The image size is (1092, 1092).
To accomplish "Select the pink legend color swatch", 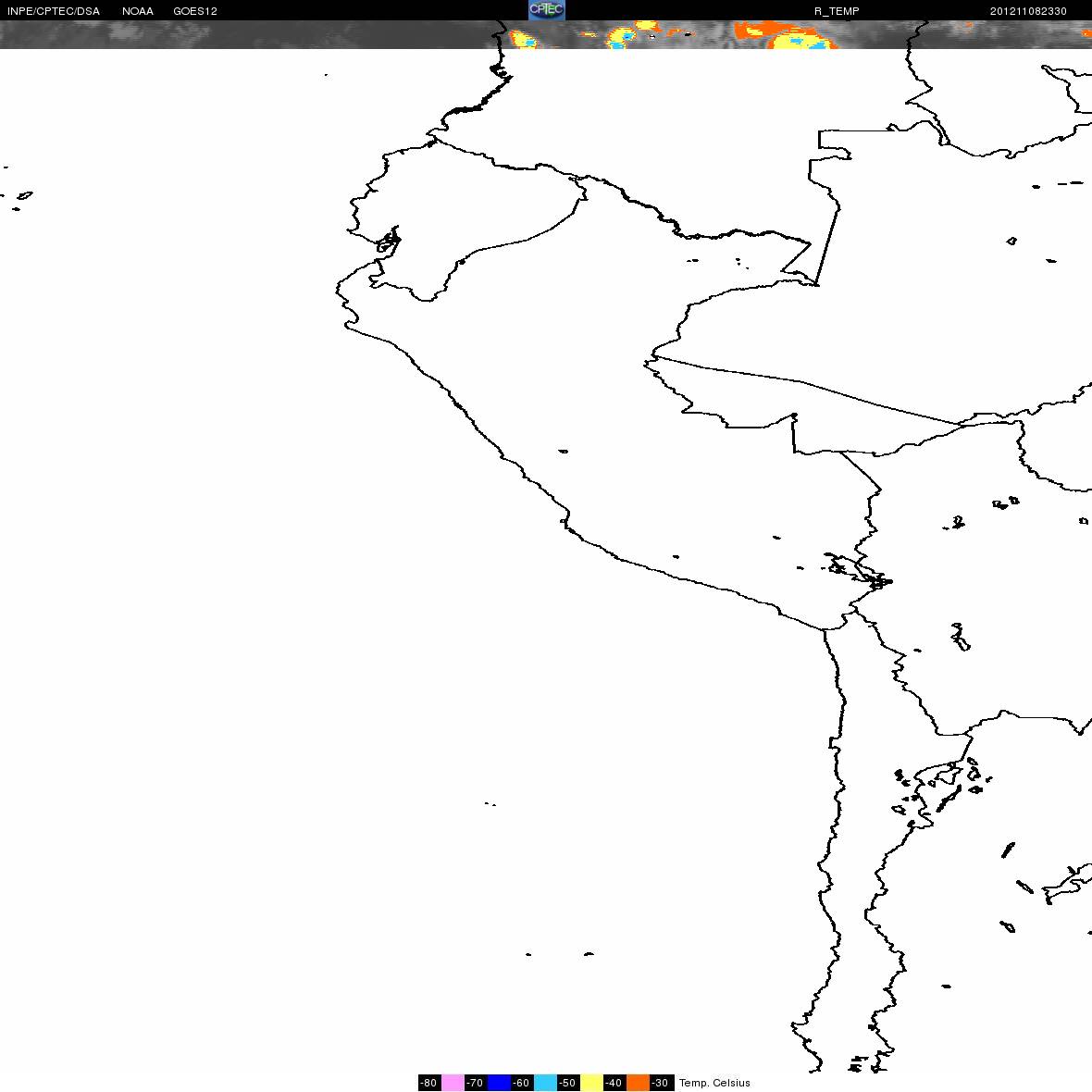I will click(453, 1083).
